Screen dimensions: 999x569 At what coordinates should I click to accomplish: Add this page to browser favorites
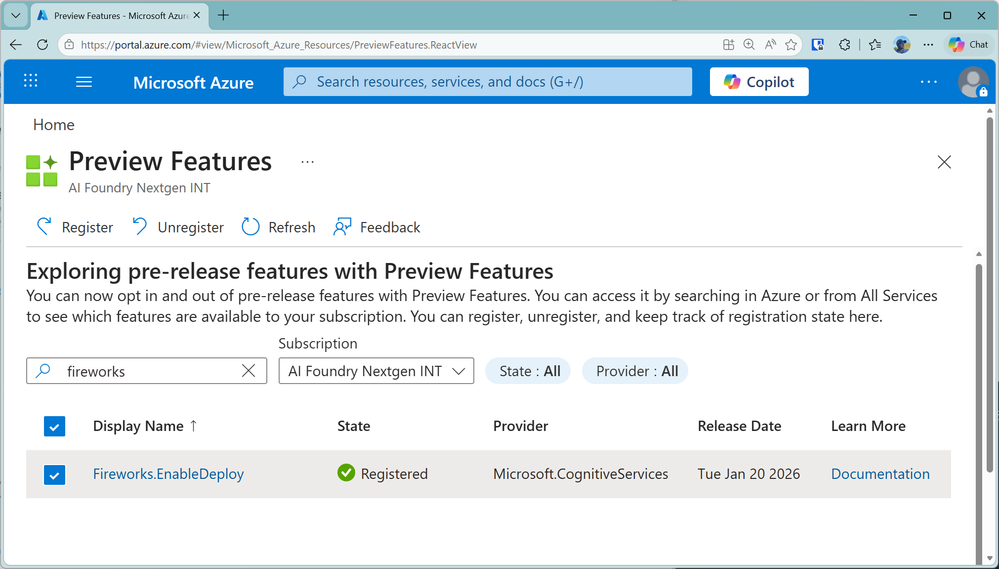pos(791,45)
